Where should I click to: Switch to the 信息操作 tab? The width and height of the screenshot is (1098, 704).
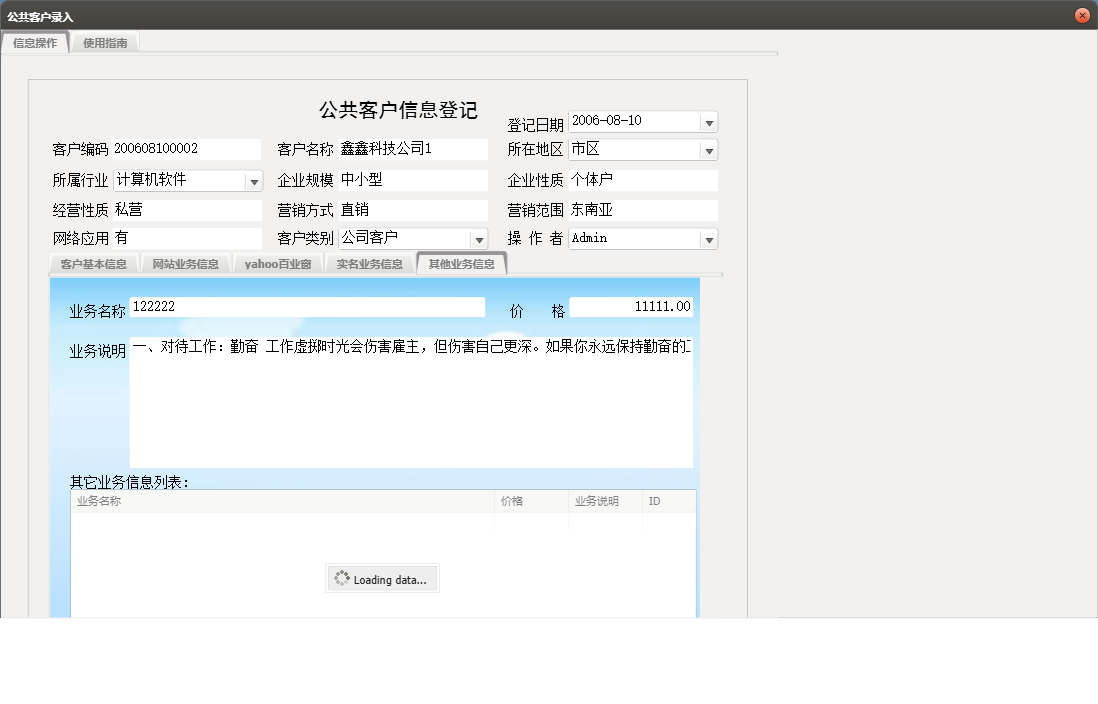coord(35,43)
